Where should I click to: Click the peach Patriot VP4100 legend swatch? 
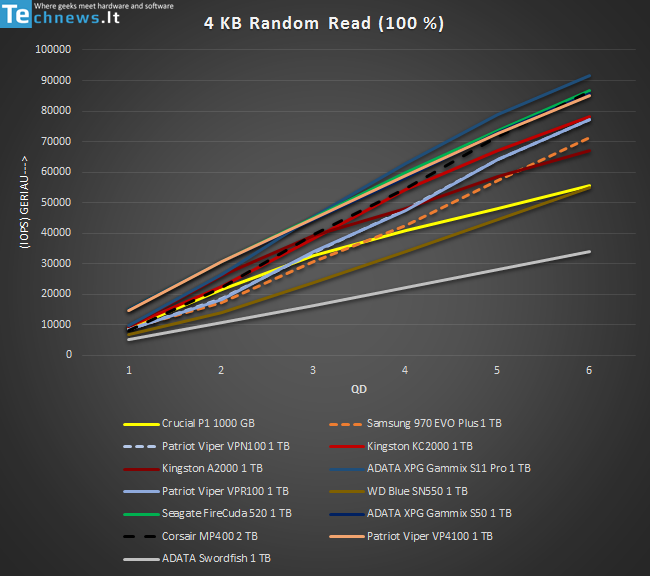click(x=347, y=537)
